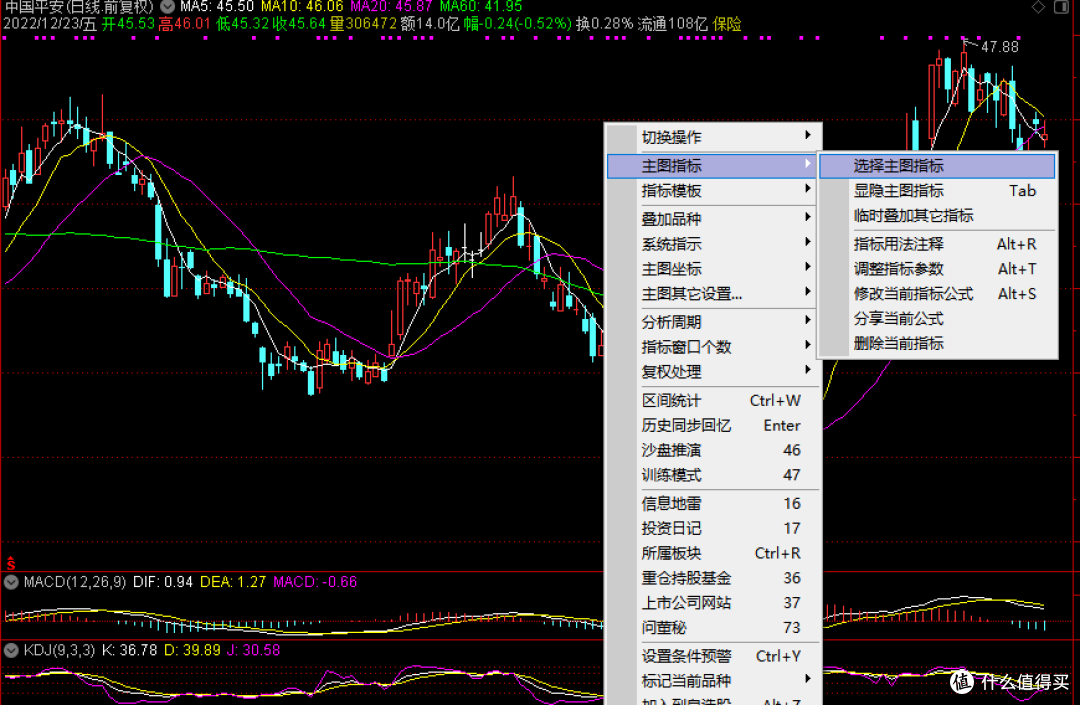Expand arrow beside 复权处理
Viewport: 1080px width, 705px height.
[808, 370]
